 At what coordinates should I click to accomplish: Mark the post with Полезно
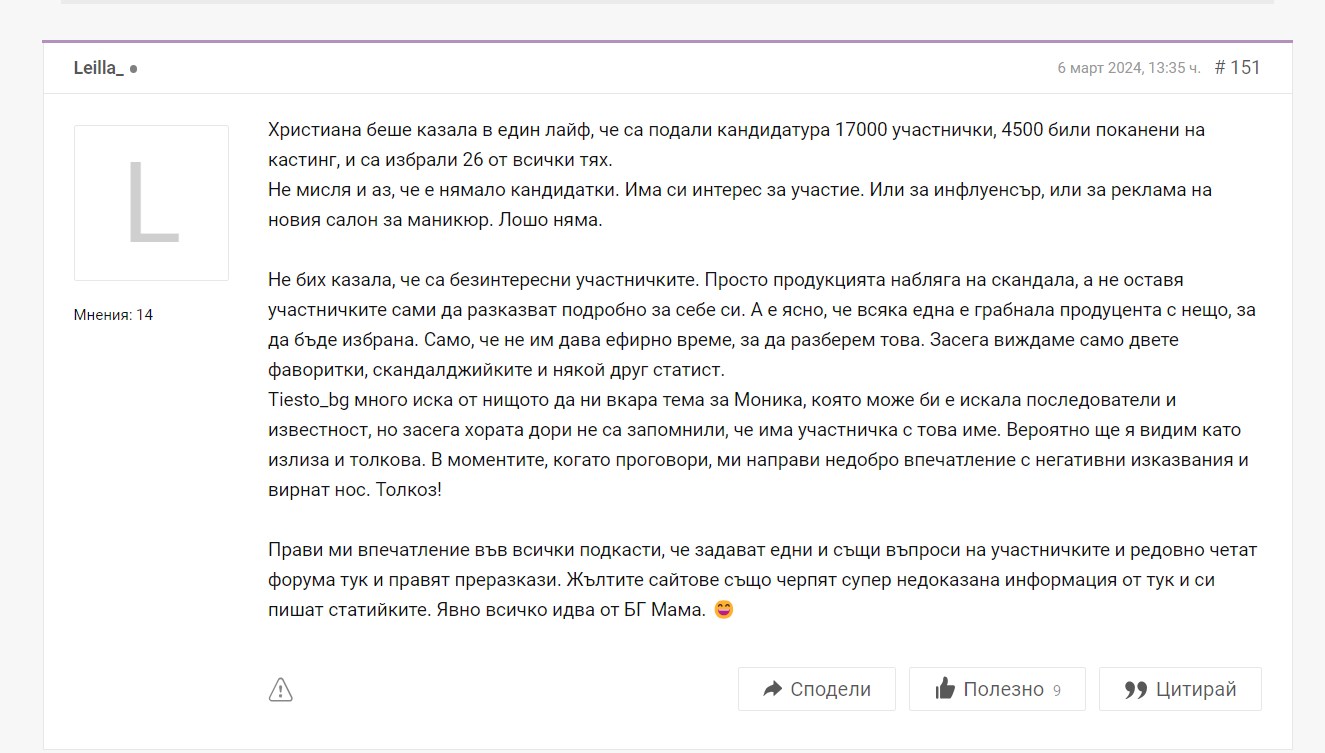[x=1003, y=689]
